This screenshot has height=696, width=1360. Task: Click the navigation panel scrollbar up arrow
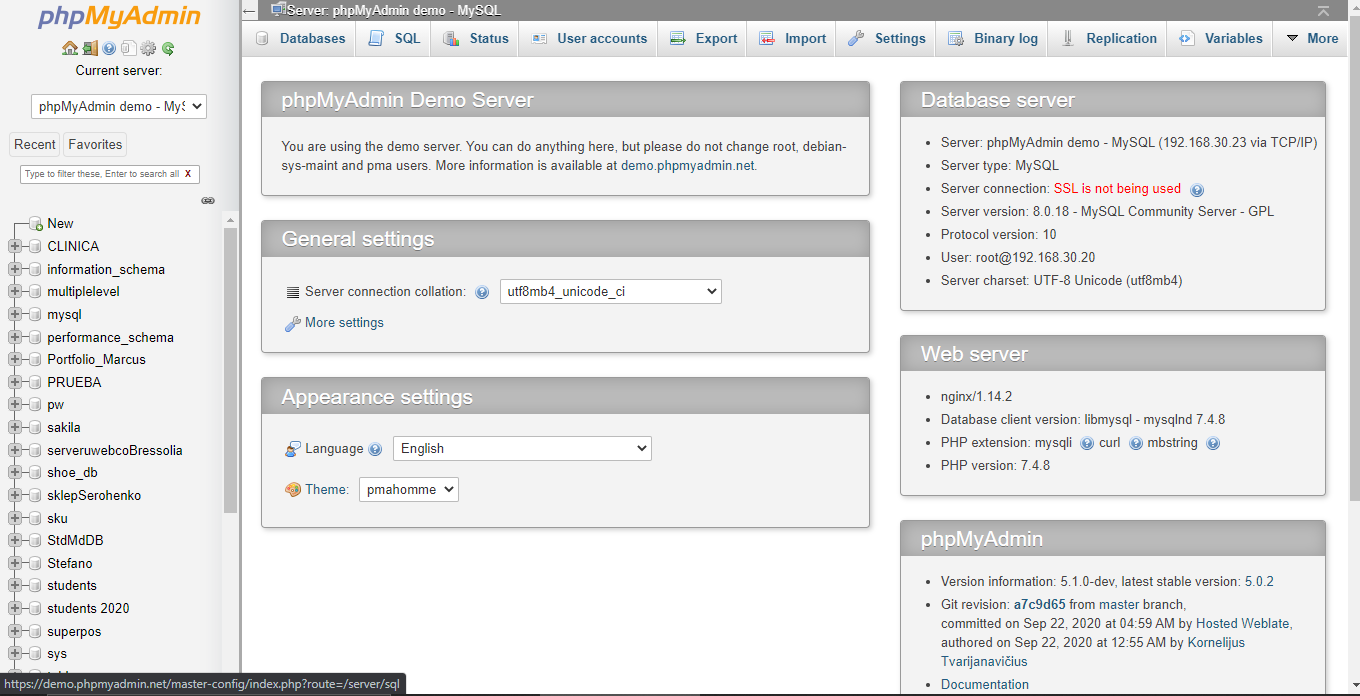tap(231, 220)
